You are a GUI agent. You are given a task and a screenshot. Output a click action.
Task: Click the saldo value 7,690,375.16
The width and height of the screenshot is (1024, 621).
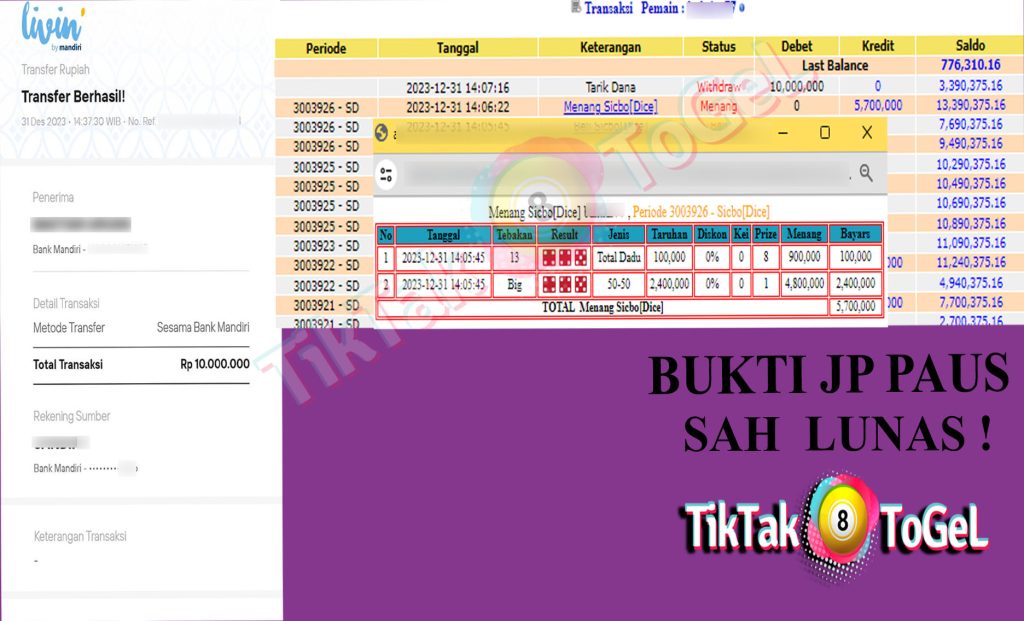(970, 124)
